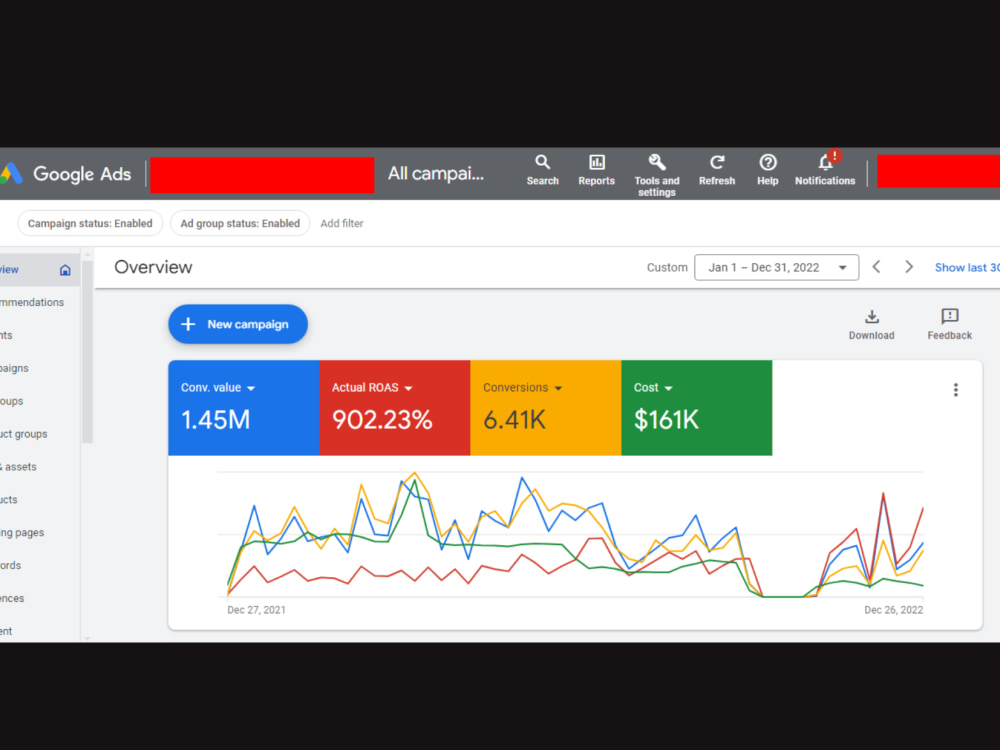Open the All campaigns selector
Screen dimensions: 1000x750
[x=436, y=173]
